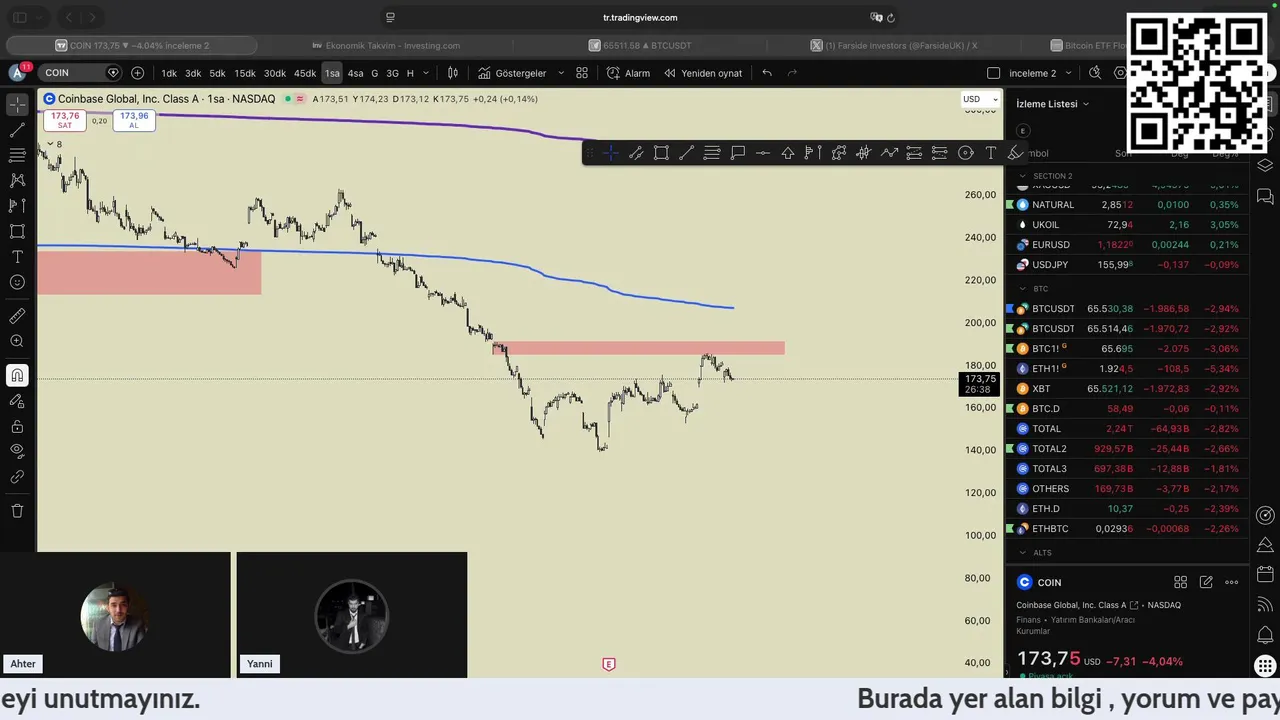Collapse the BTC watchlist section
The width and height of the screenshot is (1280, 720).
click(1022, 289)
